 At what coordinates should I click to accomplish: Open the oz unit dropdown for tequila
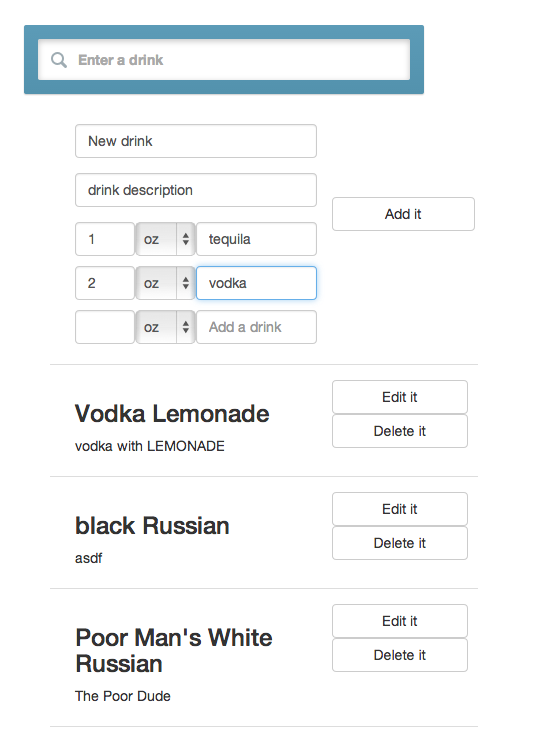(165, 239)
